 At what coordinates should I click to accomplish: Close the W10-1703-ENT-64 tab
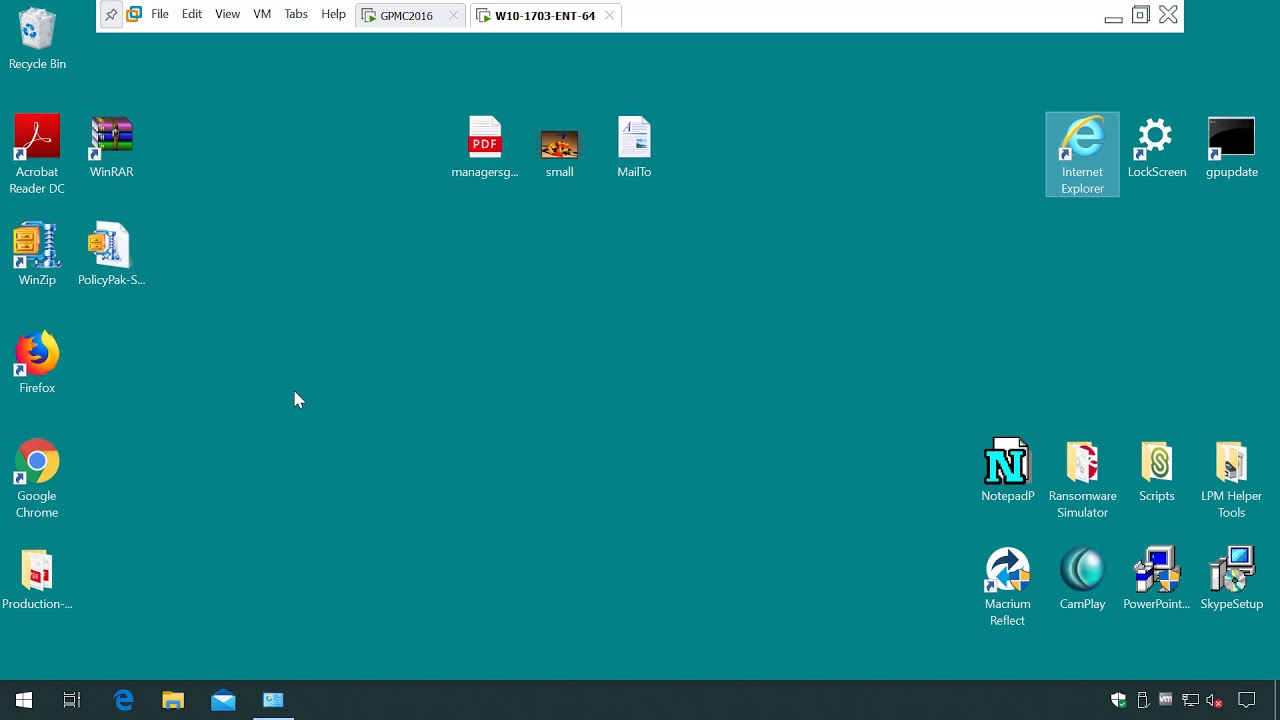(609, 16)
